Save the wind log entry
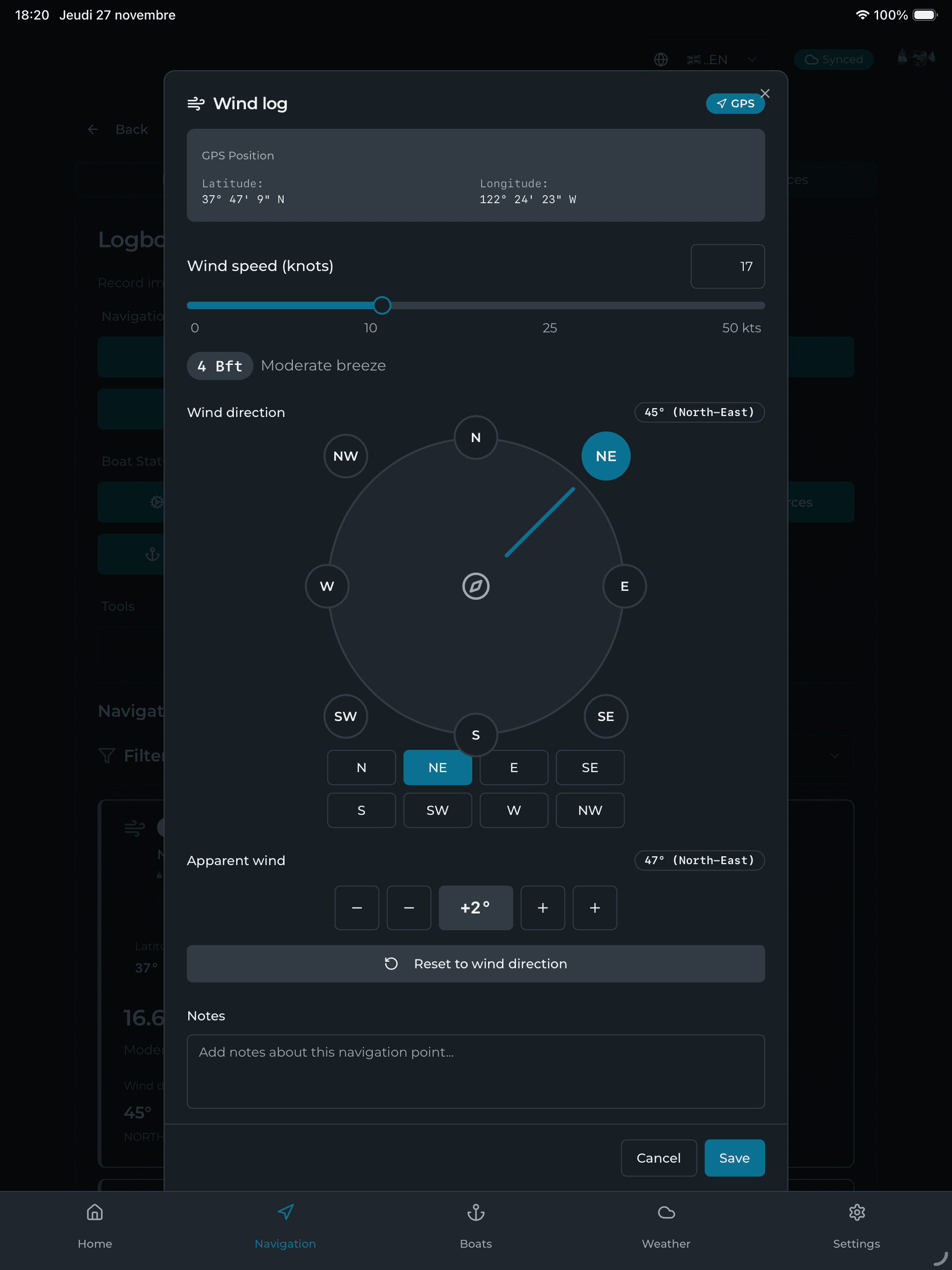The image size is (952, 1270). [x=734, y=1158]
